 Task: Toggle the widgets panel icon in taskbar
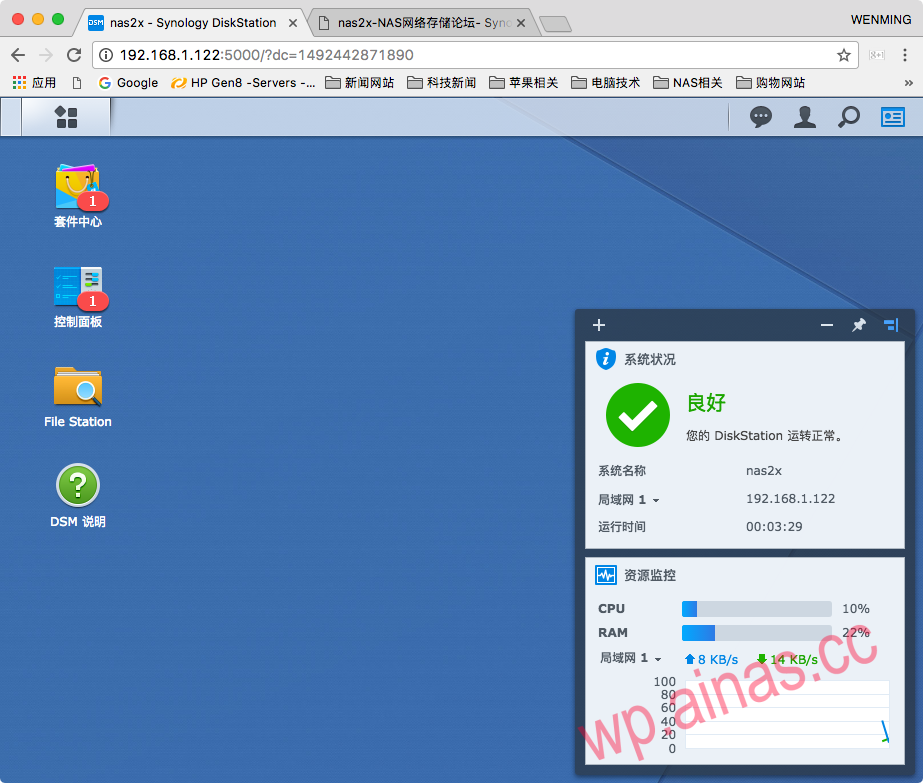pos(892,117)
